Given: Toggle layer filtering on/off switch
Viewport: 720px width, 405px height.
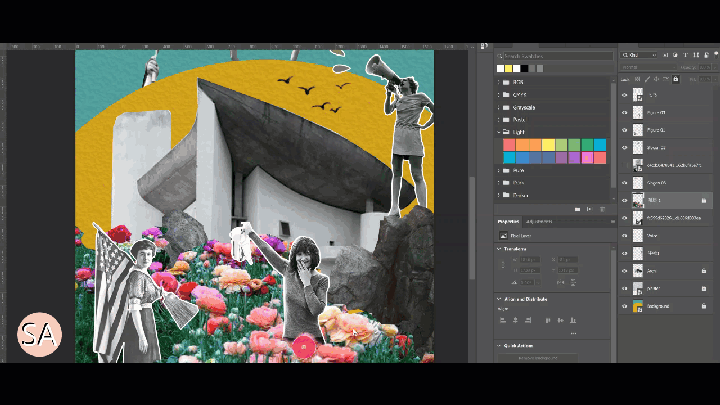Looking at the screenshot, I should tap(716, 55).
